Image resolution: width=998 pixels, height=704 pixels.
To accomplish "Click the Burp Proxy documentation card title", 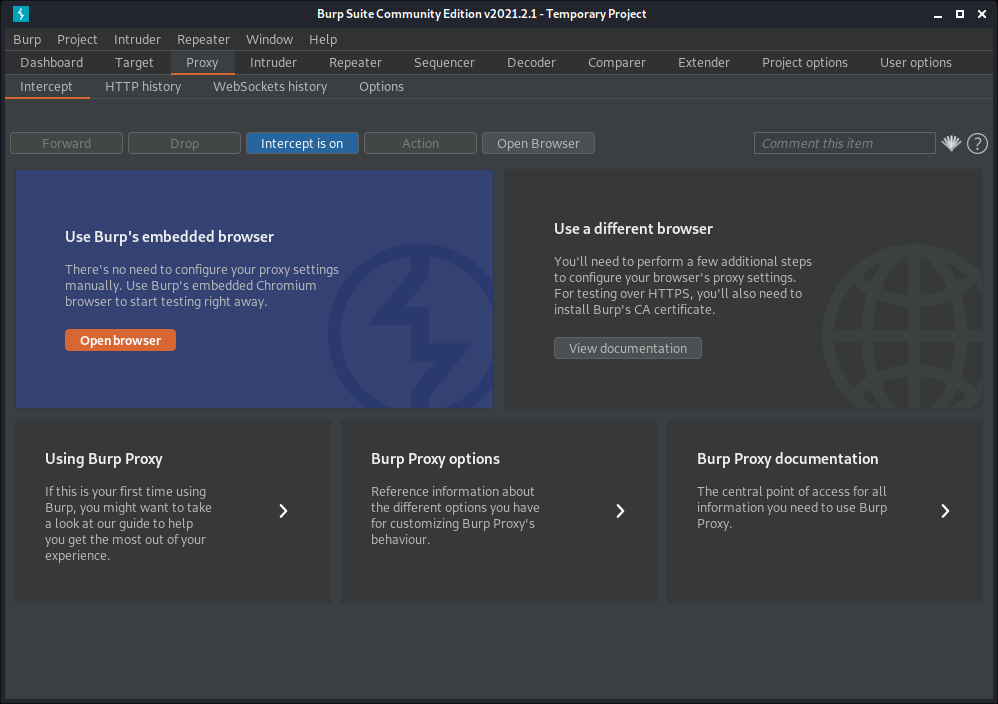I will 787,459.
